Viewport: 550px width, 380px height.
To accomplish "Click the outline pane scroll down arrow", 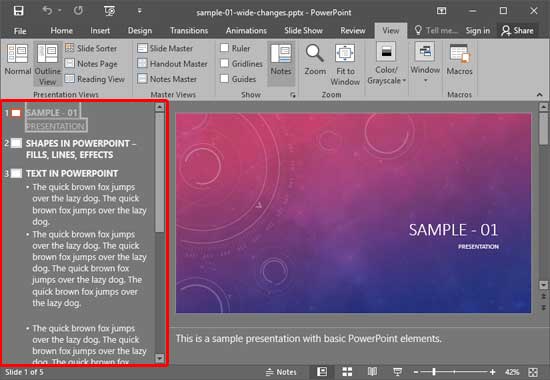I will click(160, 358).
